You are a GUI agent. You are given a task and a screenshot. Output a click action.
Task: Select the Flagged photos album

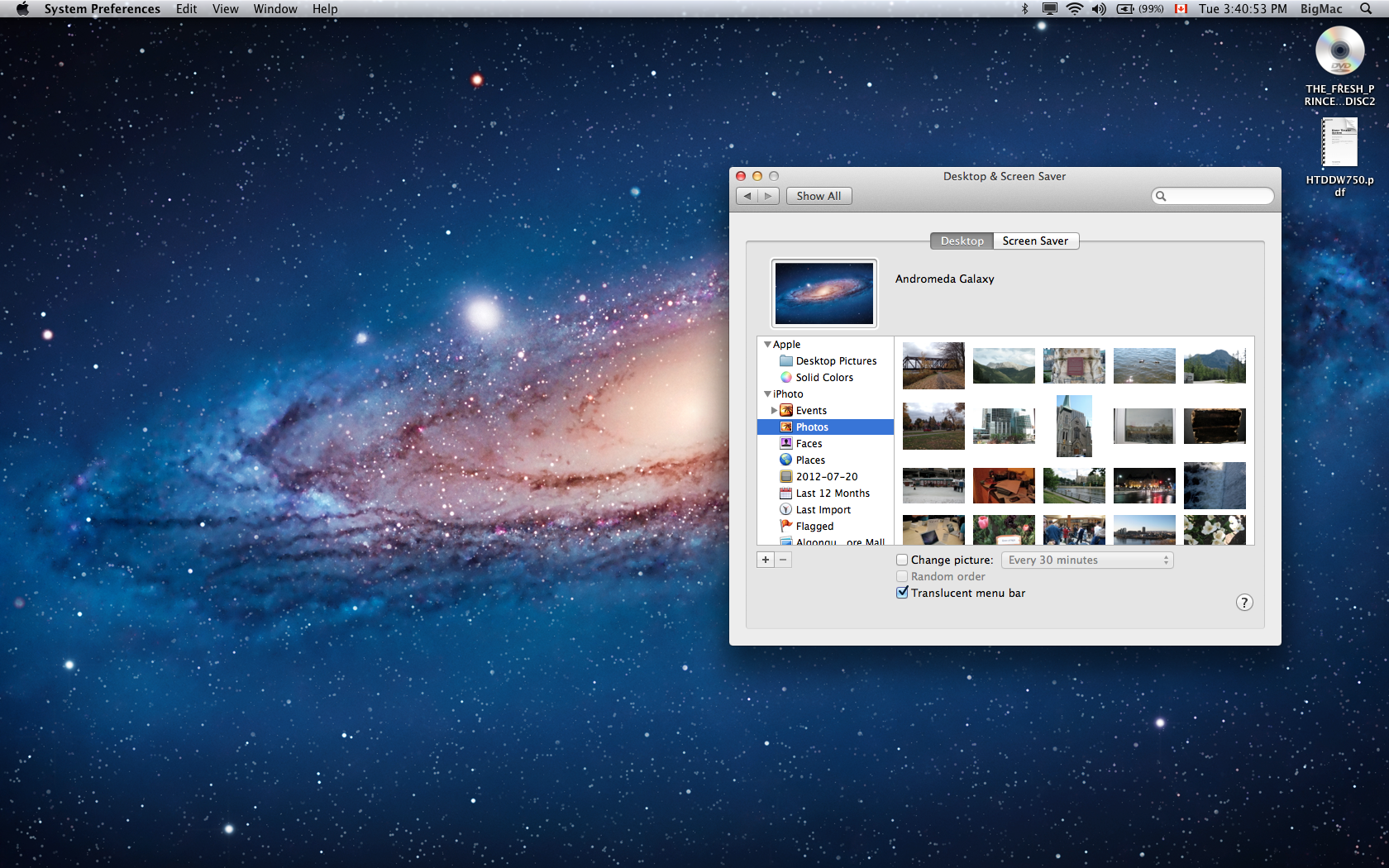(x=814, y=527)
